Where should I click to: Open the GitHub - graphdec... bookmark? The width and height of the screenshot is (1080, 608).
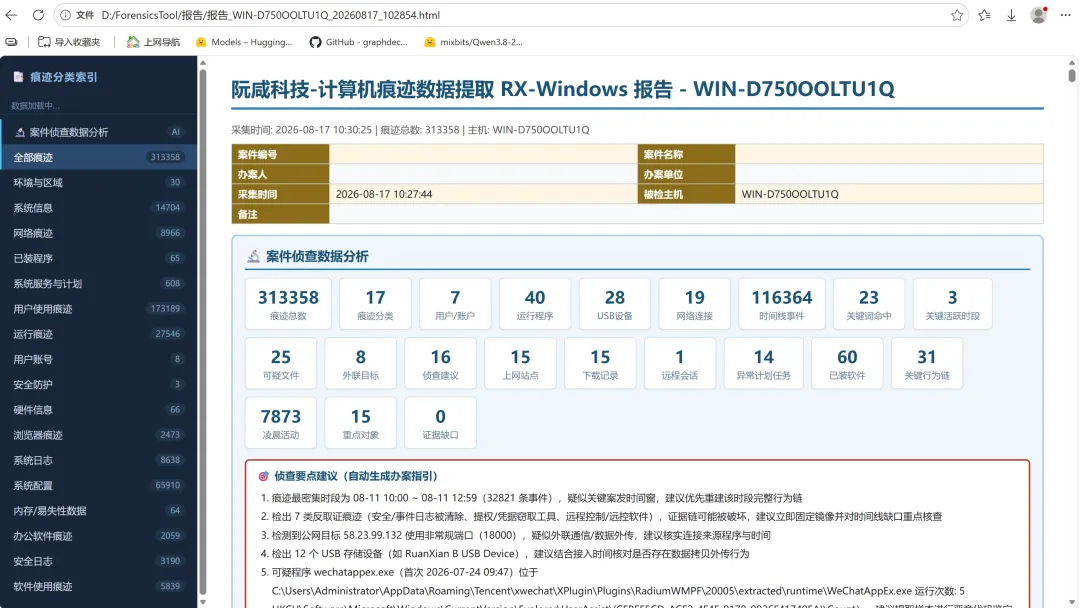358,42
